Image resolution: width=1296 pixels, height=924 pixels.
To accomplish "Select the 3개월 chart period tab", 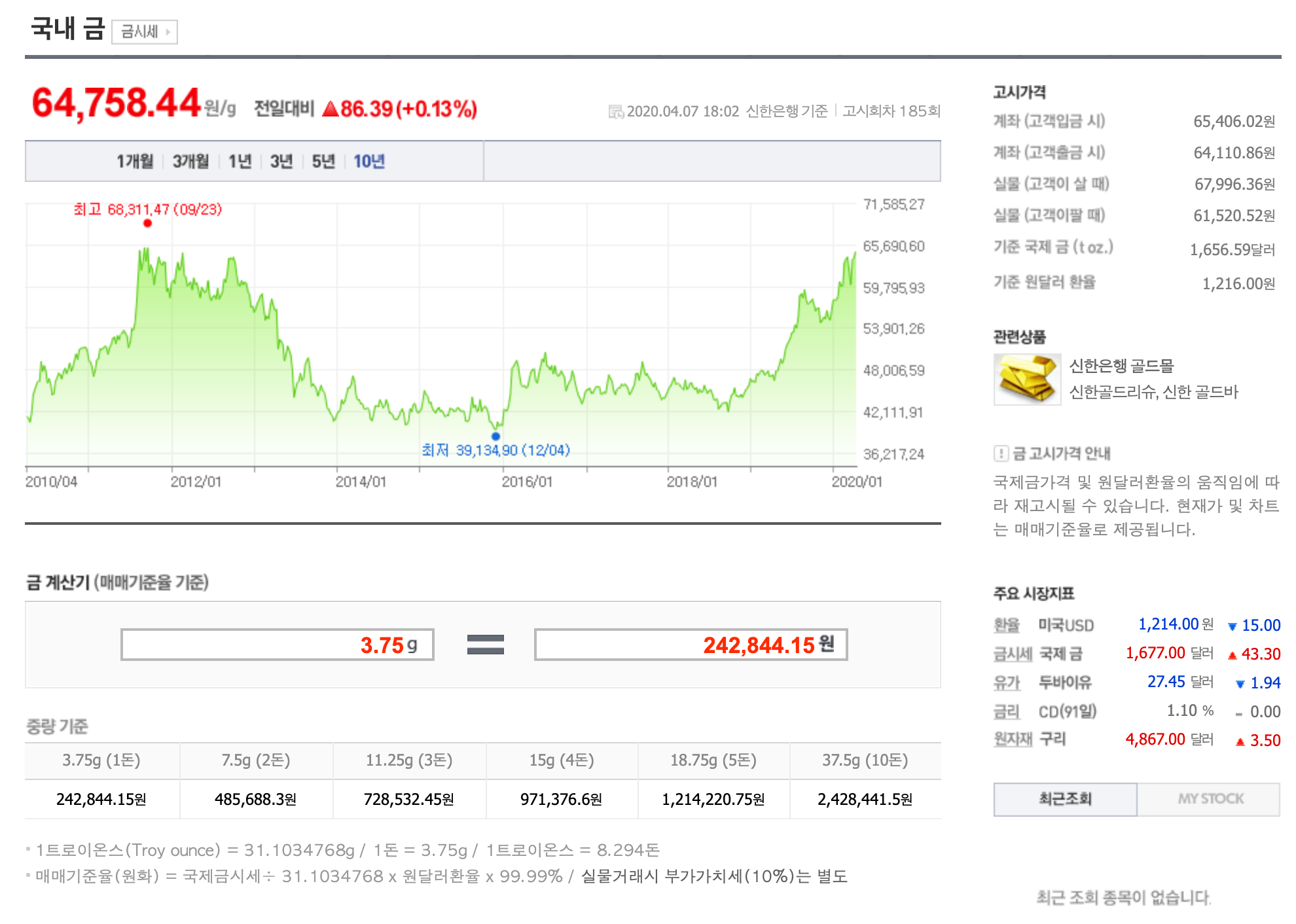I will 190,161.
